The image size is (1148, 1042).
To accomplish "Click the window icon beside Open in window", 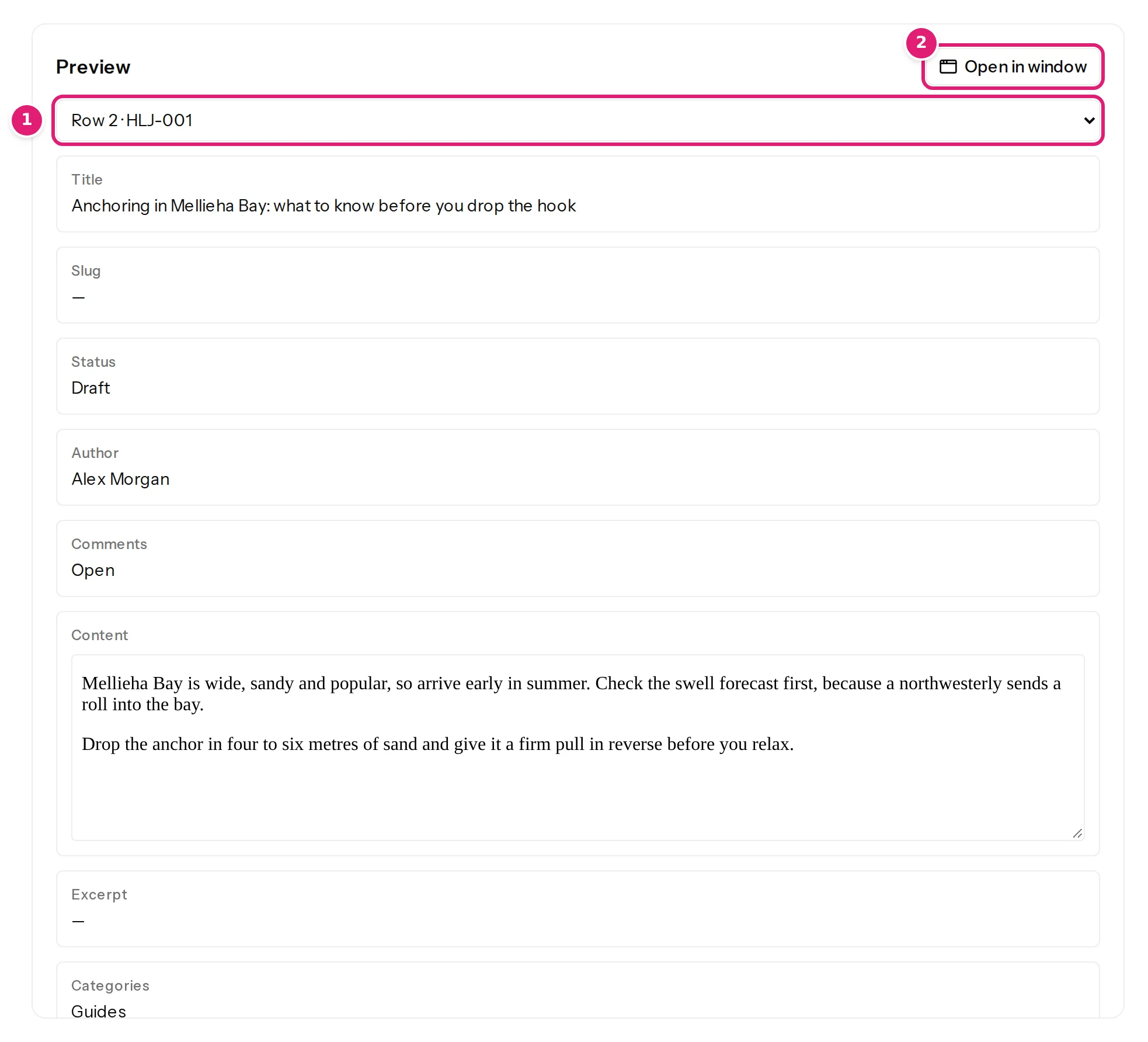I will coord(948,67).
